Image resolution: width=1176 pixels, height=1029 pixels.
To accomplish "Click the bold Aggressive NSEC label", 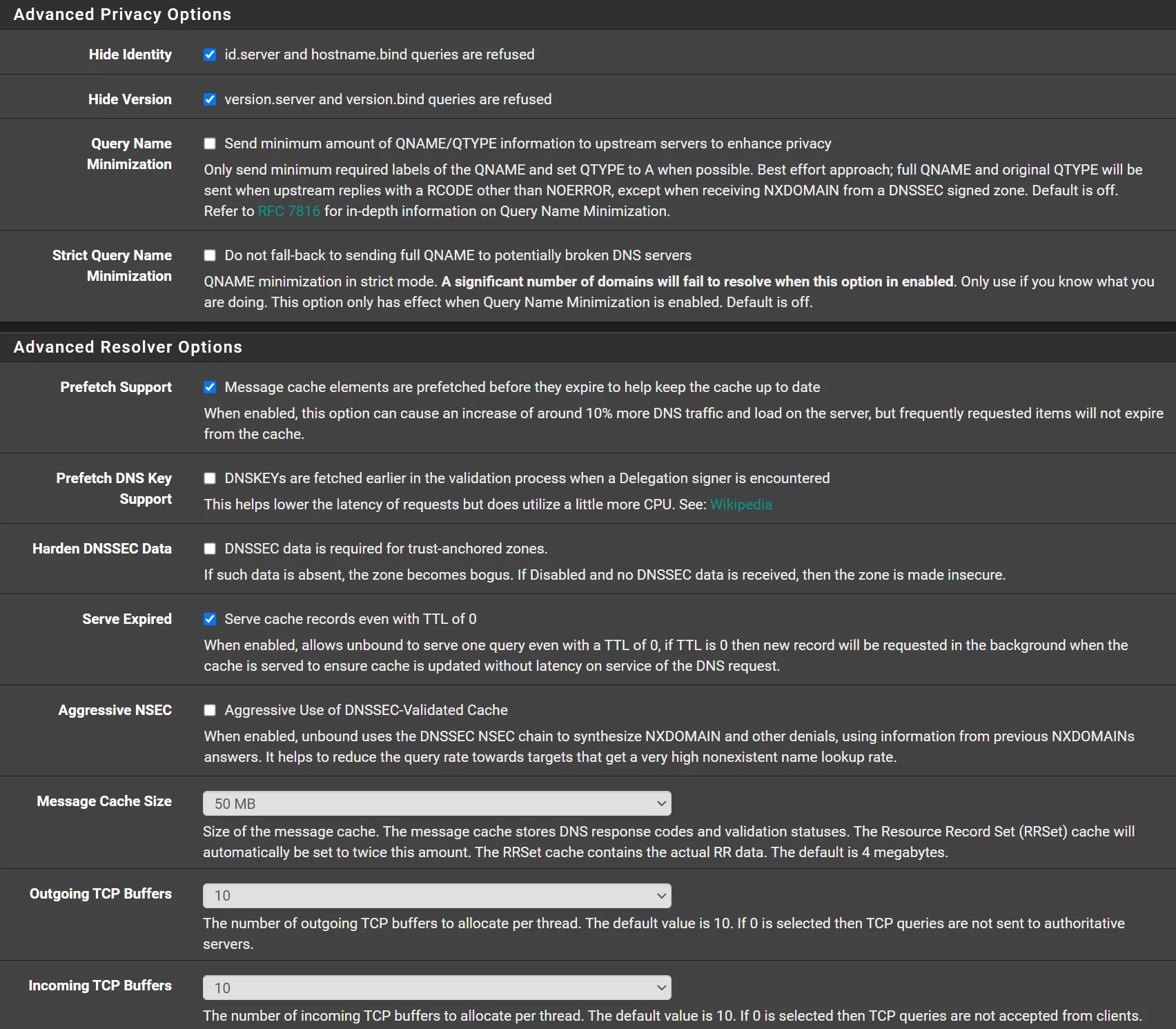I will [x=115, y=710].
